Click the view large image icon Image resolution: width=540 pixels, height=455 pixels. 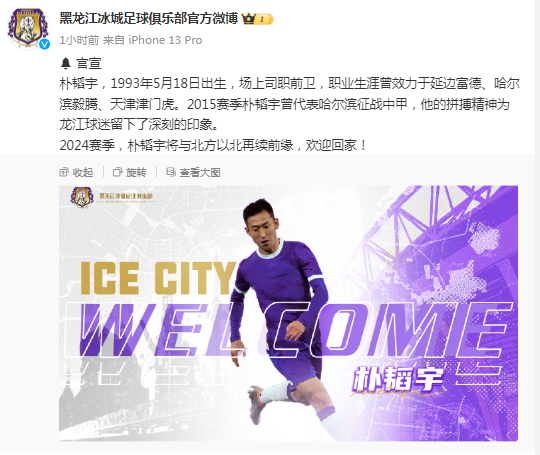pos(171,172)
